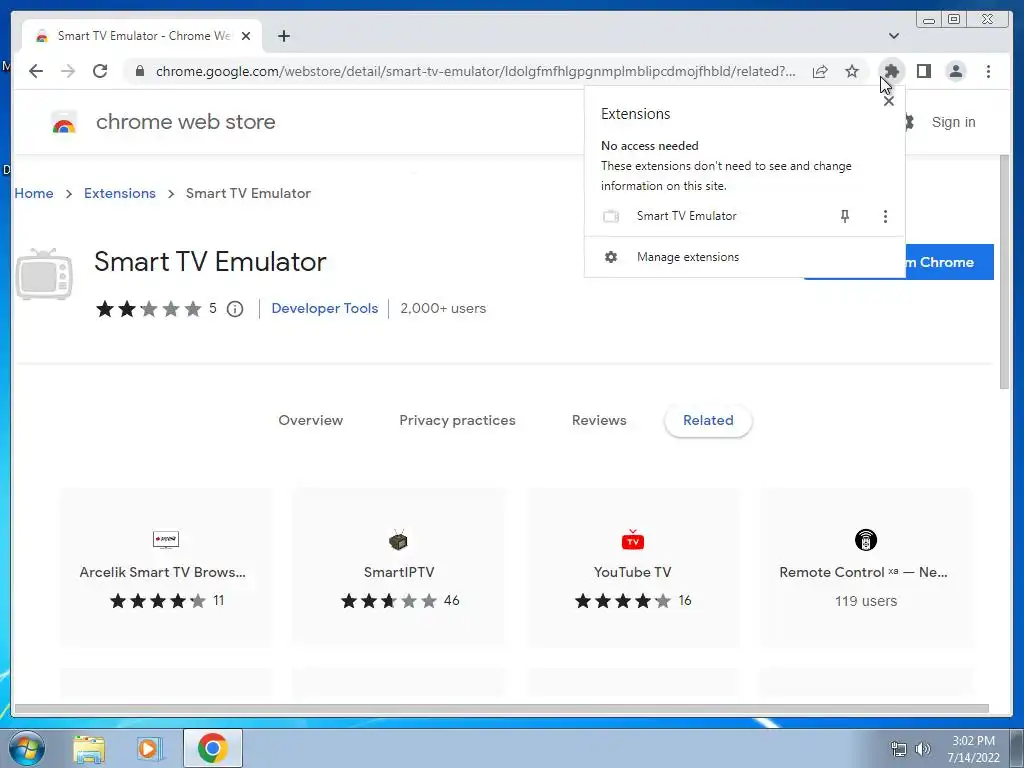Click the Remote Control extension icon
Screen dimensions: 1024x768
866,540
